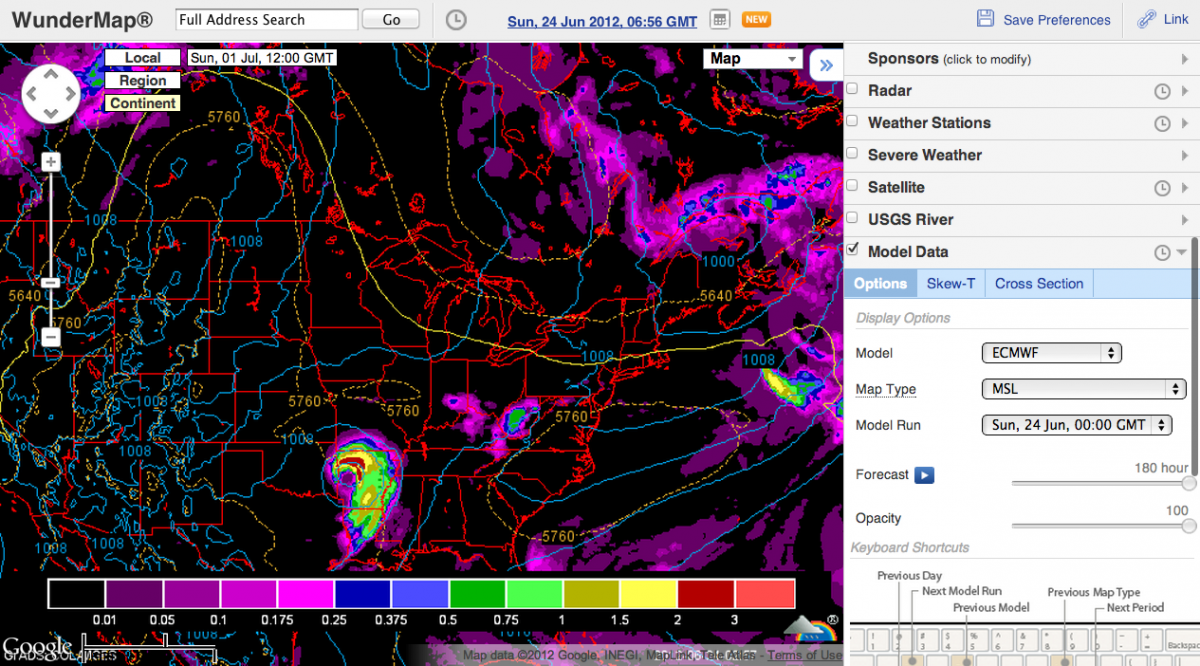Screen dimensions: 1200x666
Task: Pan the map with the navigation circle
Action: coord(51,95)
